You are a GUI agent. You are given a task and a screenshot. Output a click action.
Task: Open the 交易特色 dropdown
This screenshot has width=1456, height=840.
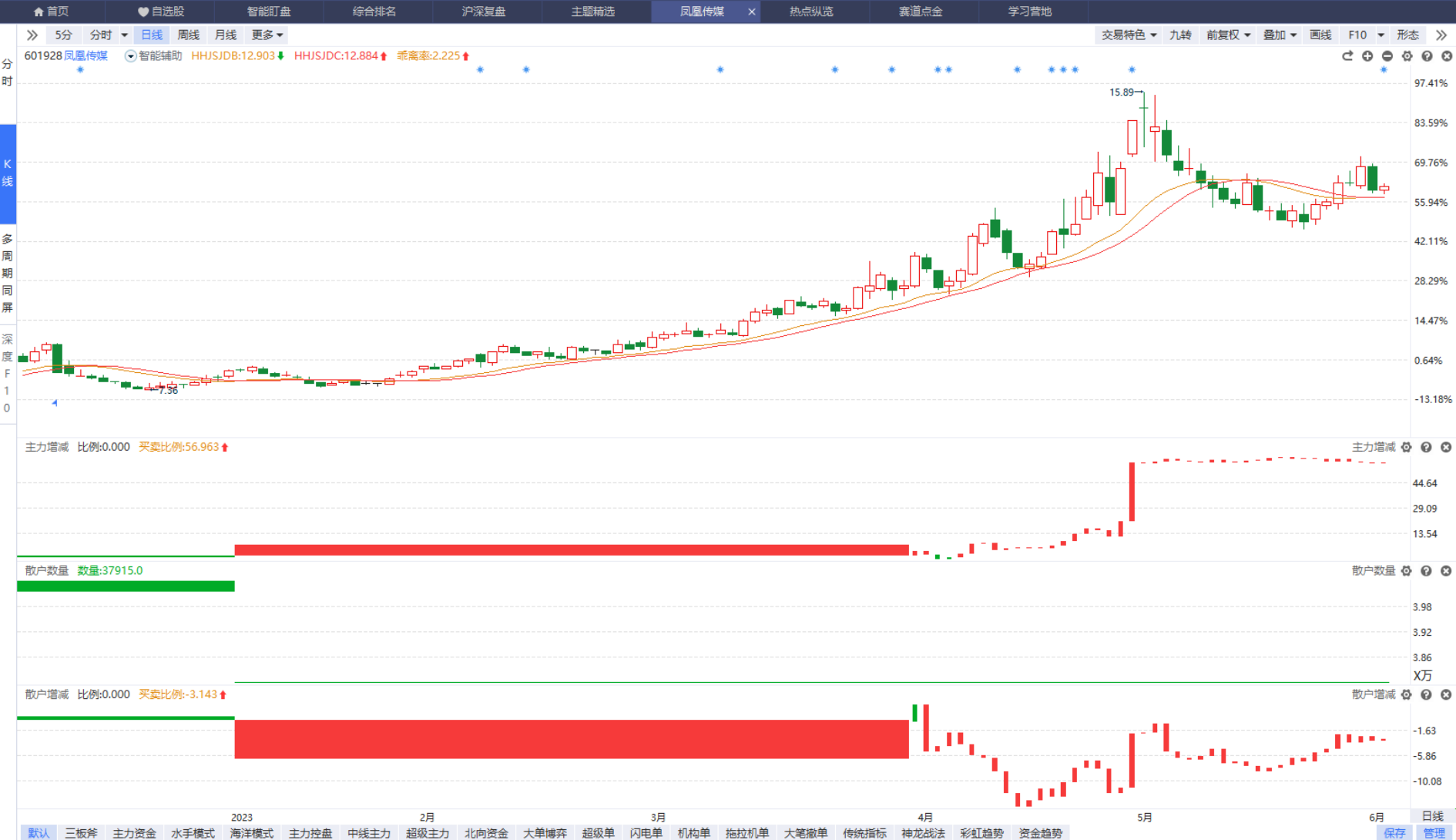point(1128,35)
